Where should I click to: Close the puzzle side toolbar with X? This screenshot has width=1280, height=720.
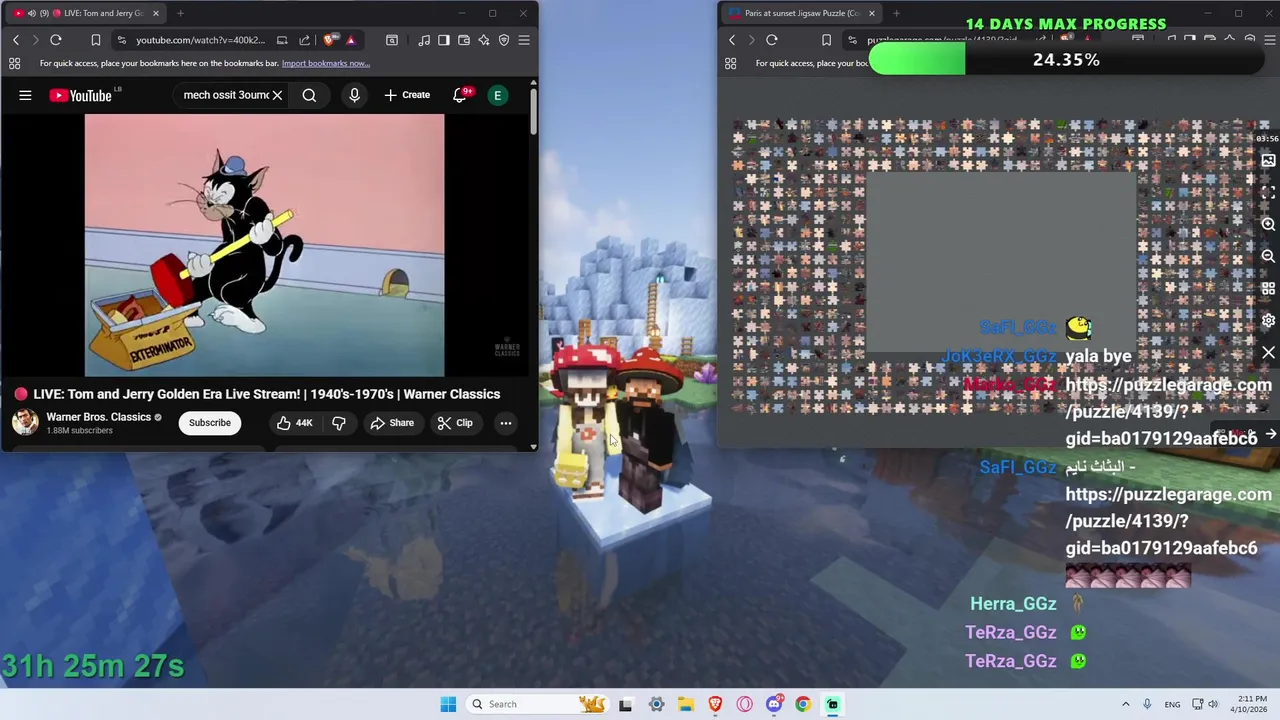click(x=1268, y=352)
